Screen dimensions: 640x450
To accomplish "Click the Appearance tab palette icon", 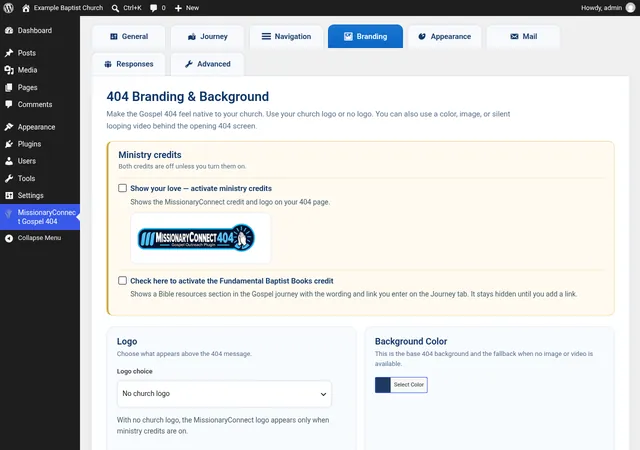I will coord(422,36).
